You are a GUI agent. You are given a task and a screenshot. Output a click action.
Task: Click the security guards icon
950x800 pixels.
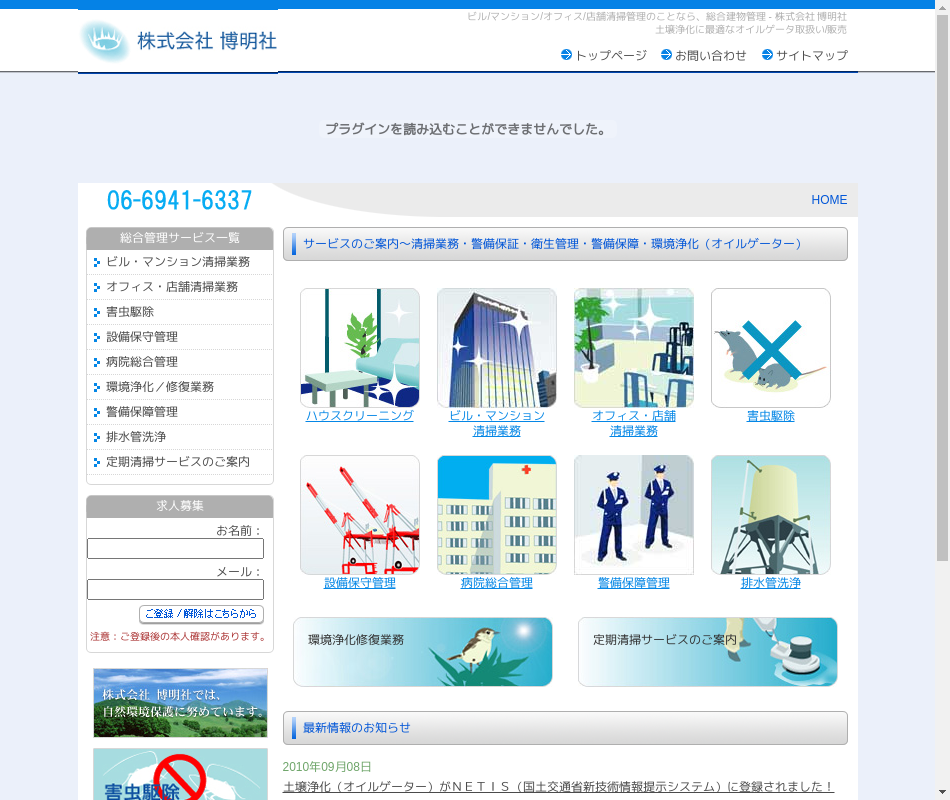coord(634,515)
